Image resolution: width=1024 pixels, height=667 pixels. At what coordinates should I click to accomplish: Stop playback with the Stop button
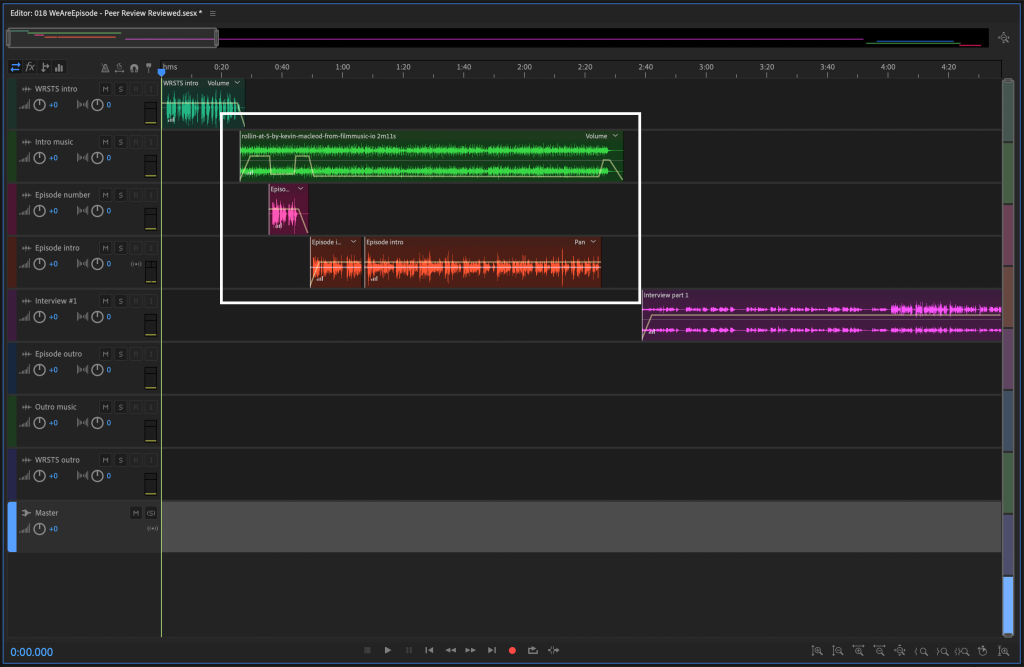(x=367, y=650)
